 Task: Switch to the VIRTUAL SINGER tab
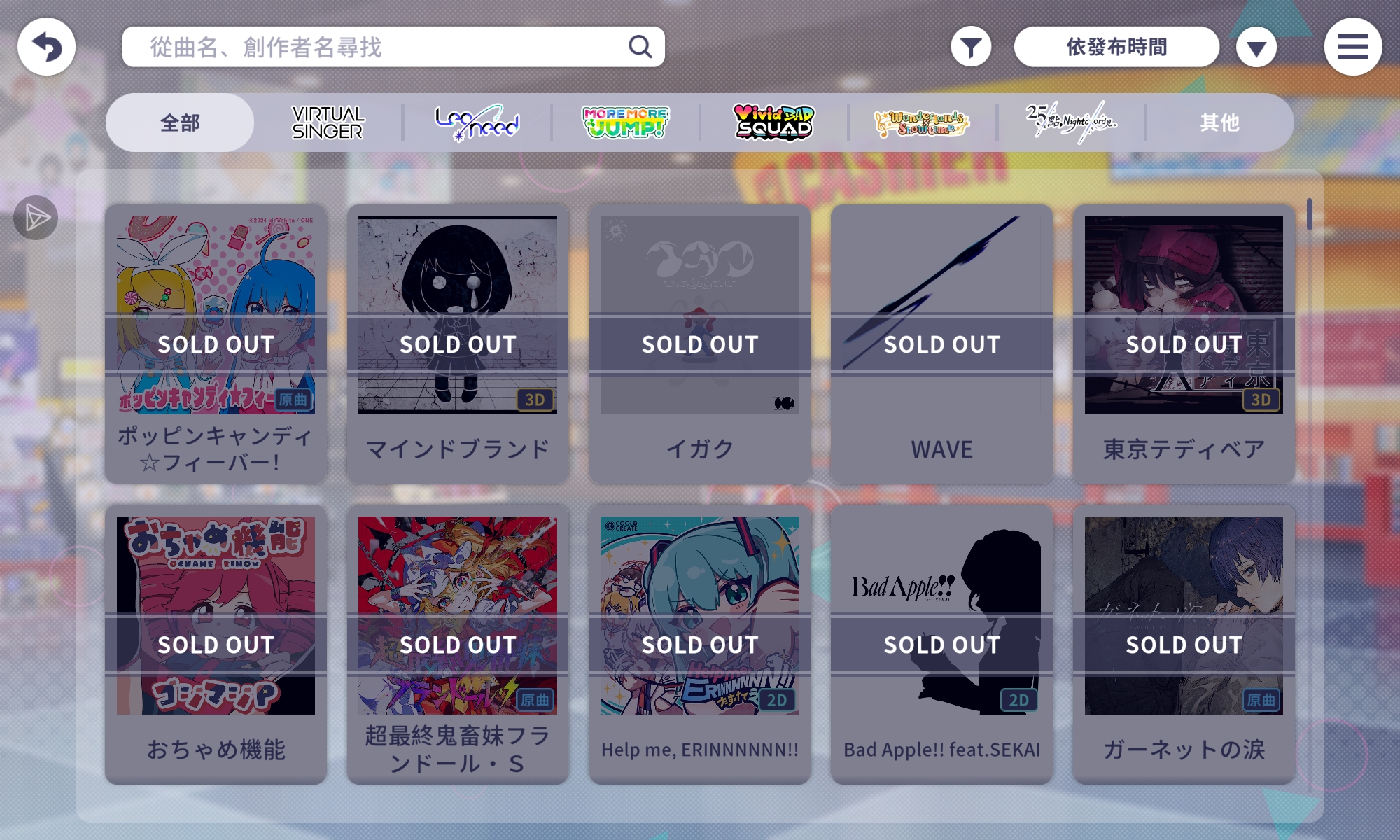pos(328,123)
